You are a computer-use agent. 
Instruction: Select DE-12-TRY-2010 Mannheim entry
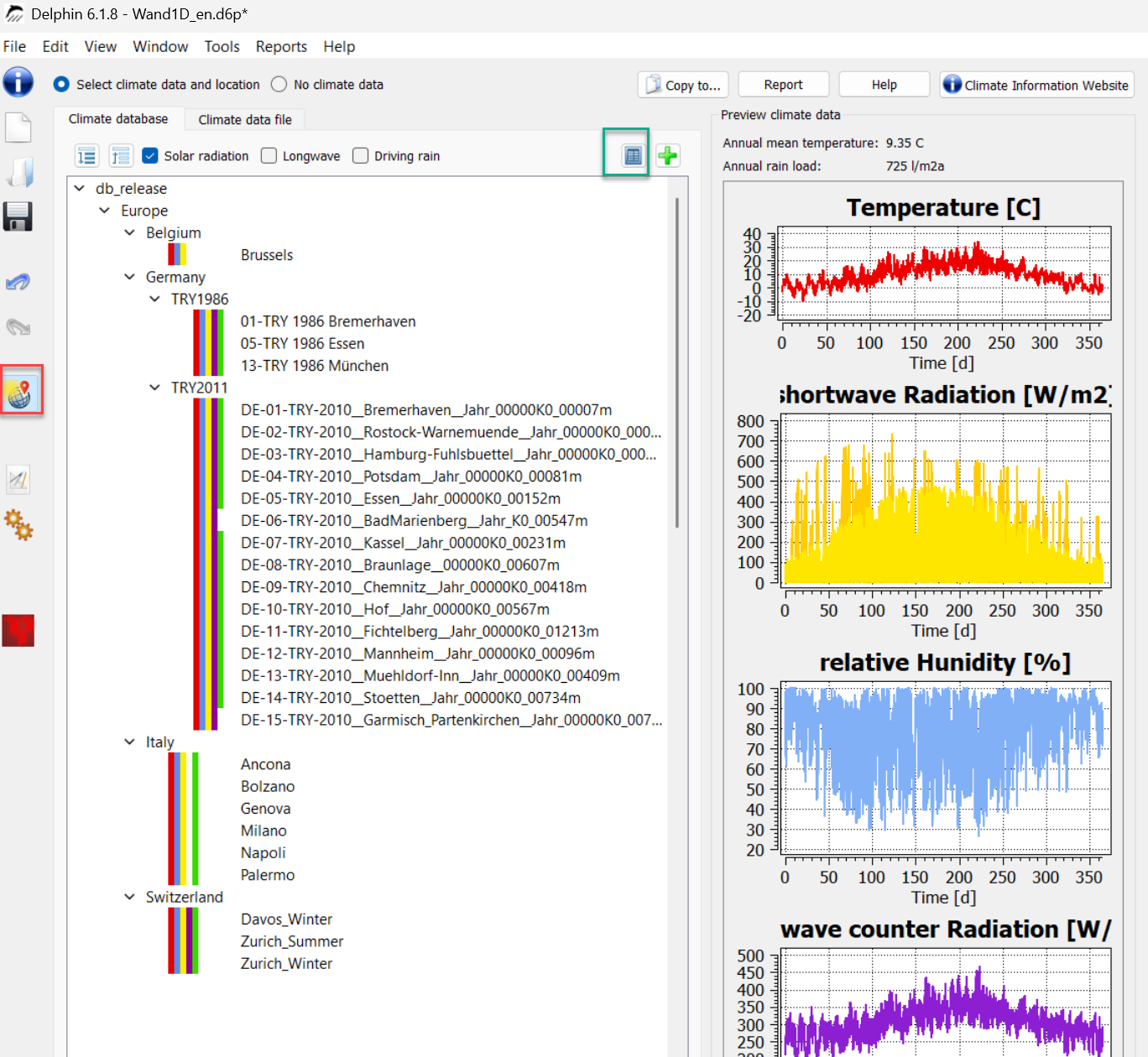(418, 653)
